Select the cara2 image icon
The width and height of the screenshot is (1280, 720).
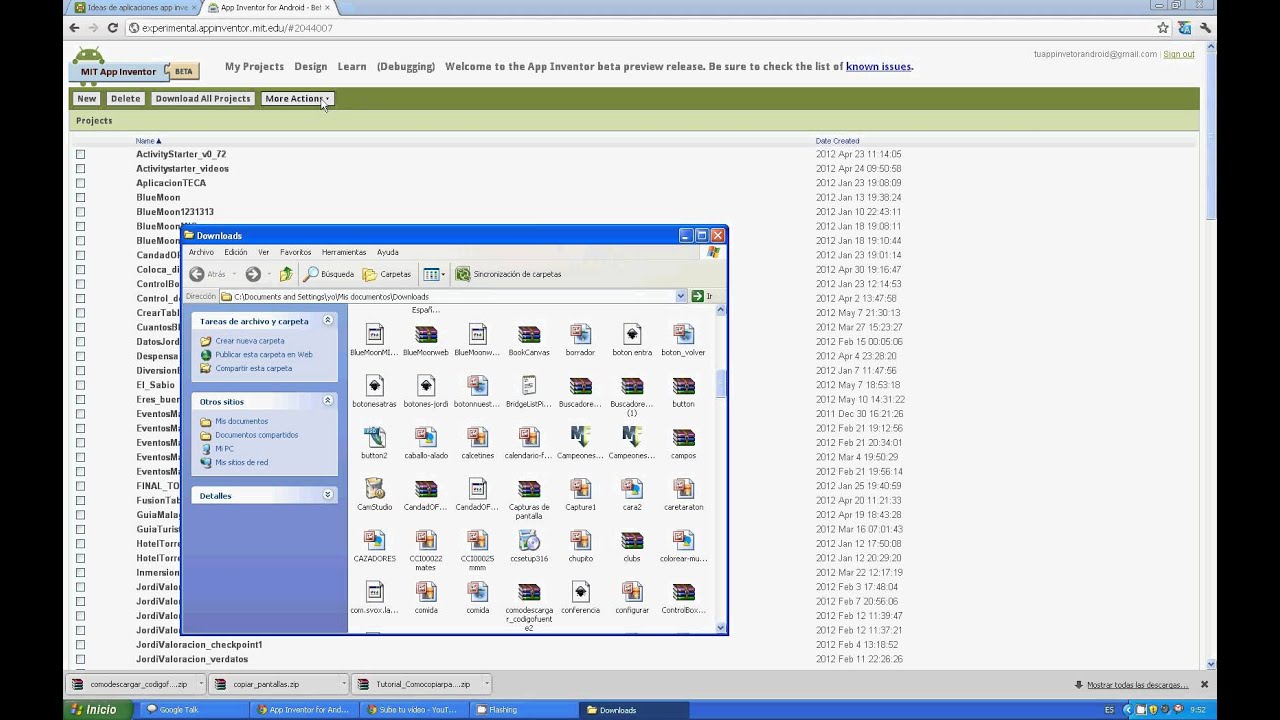(632, 489)
